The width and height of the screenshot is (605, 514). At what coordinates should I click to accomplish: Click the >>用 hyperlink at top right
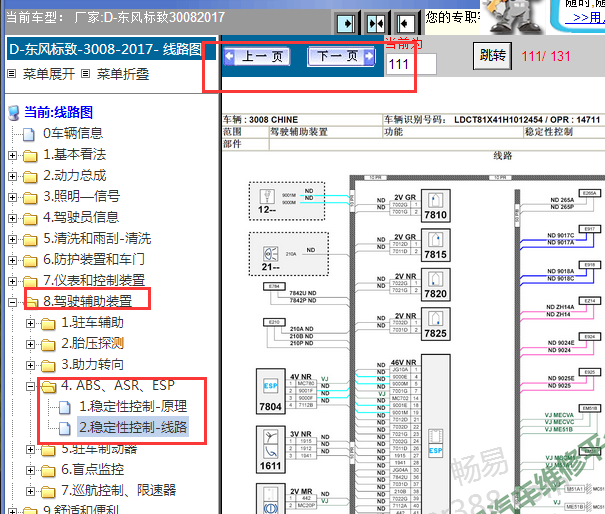(585, 18)
